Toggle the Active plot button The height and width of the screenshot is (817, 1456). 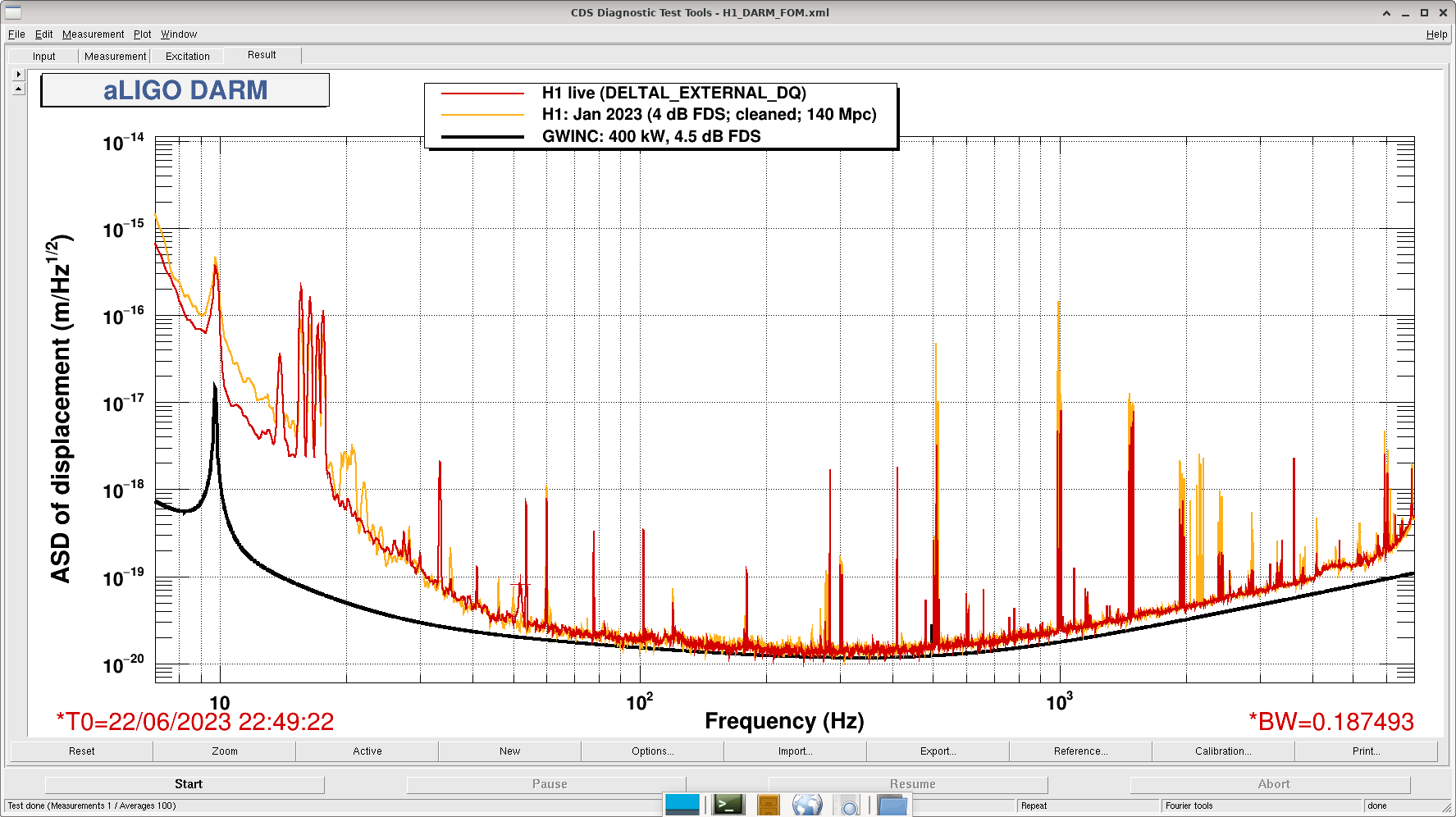[367, 751]
